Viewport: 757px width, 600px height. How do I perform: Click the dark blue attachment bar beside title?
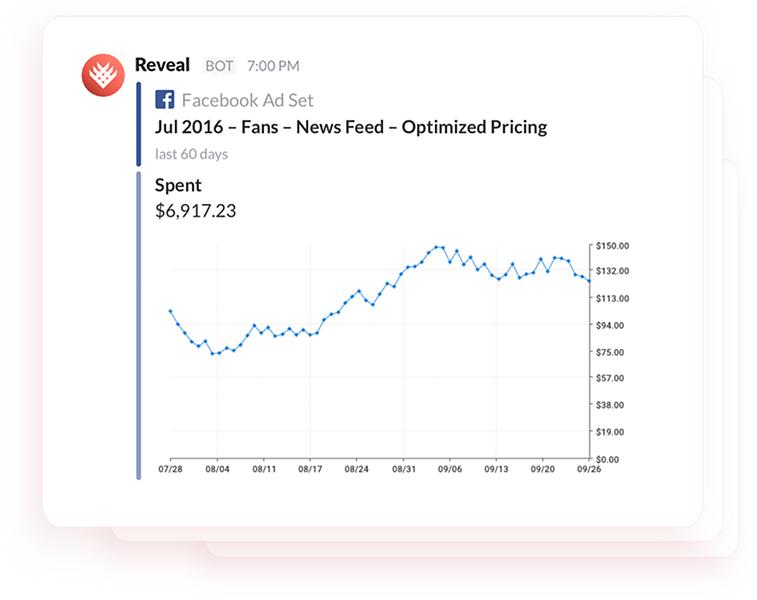[x=139, y=124]
